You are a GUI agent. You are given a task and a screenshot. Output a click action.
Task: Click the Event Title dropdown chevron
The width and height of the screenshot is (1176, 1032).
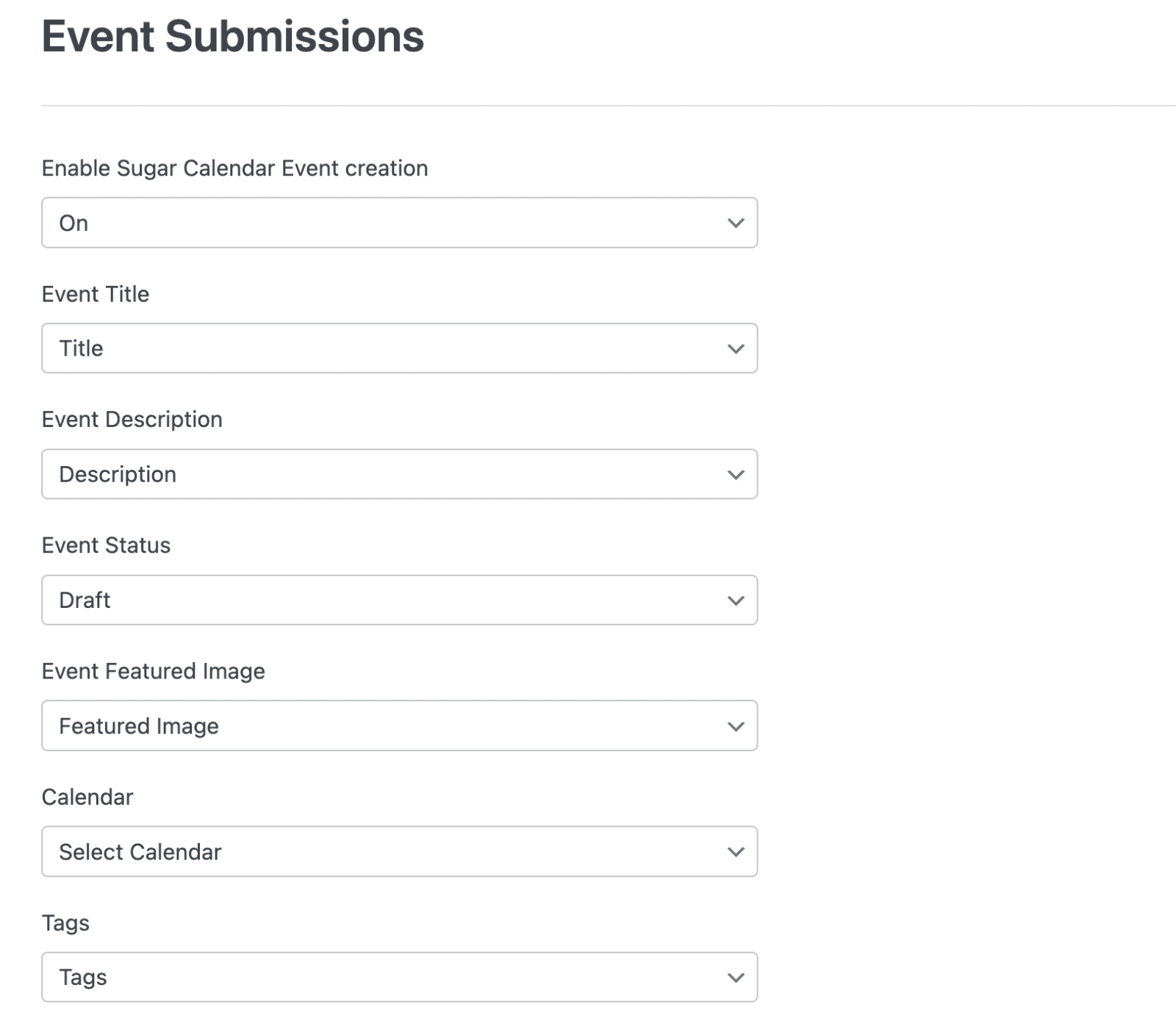tap(736, 348)
